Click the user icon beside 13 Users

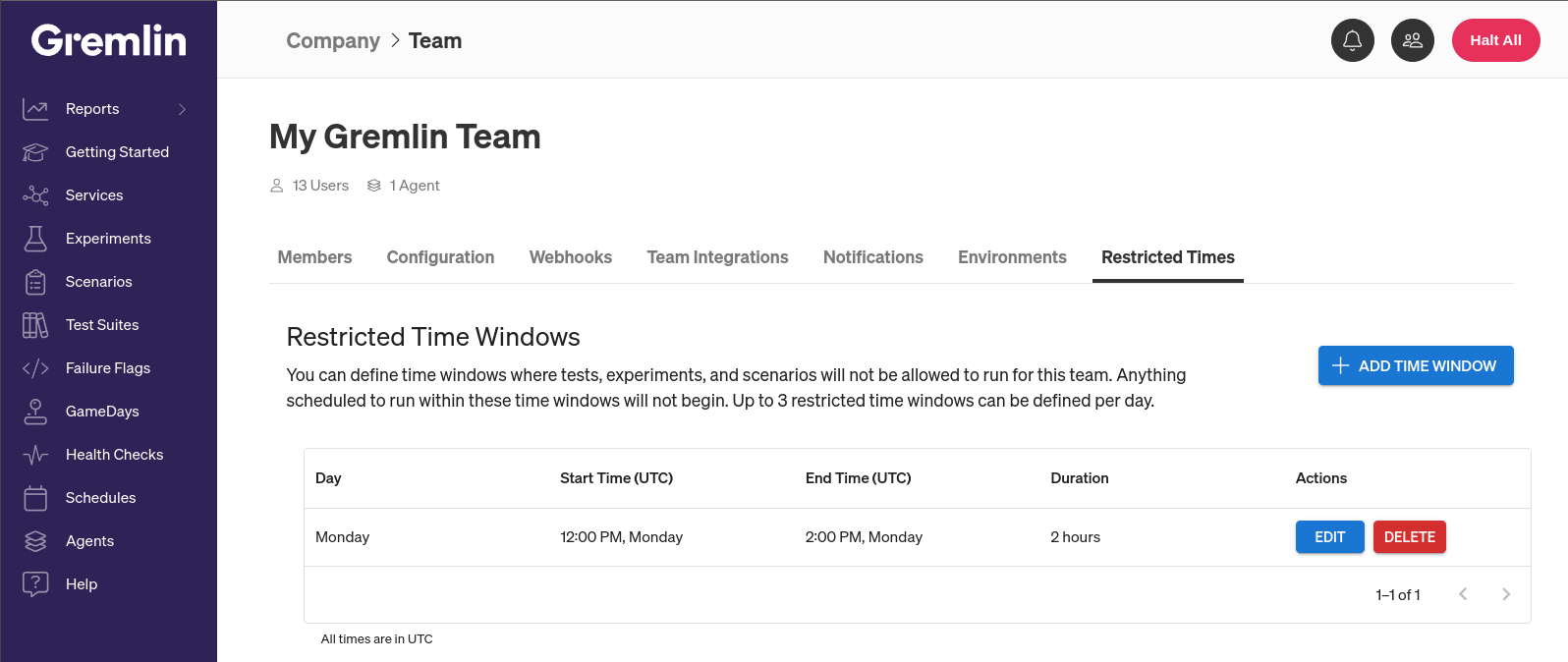277,186
